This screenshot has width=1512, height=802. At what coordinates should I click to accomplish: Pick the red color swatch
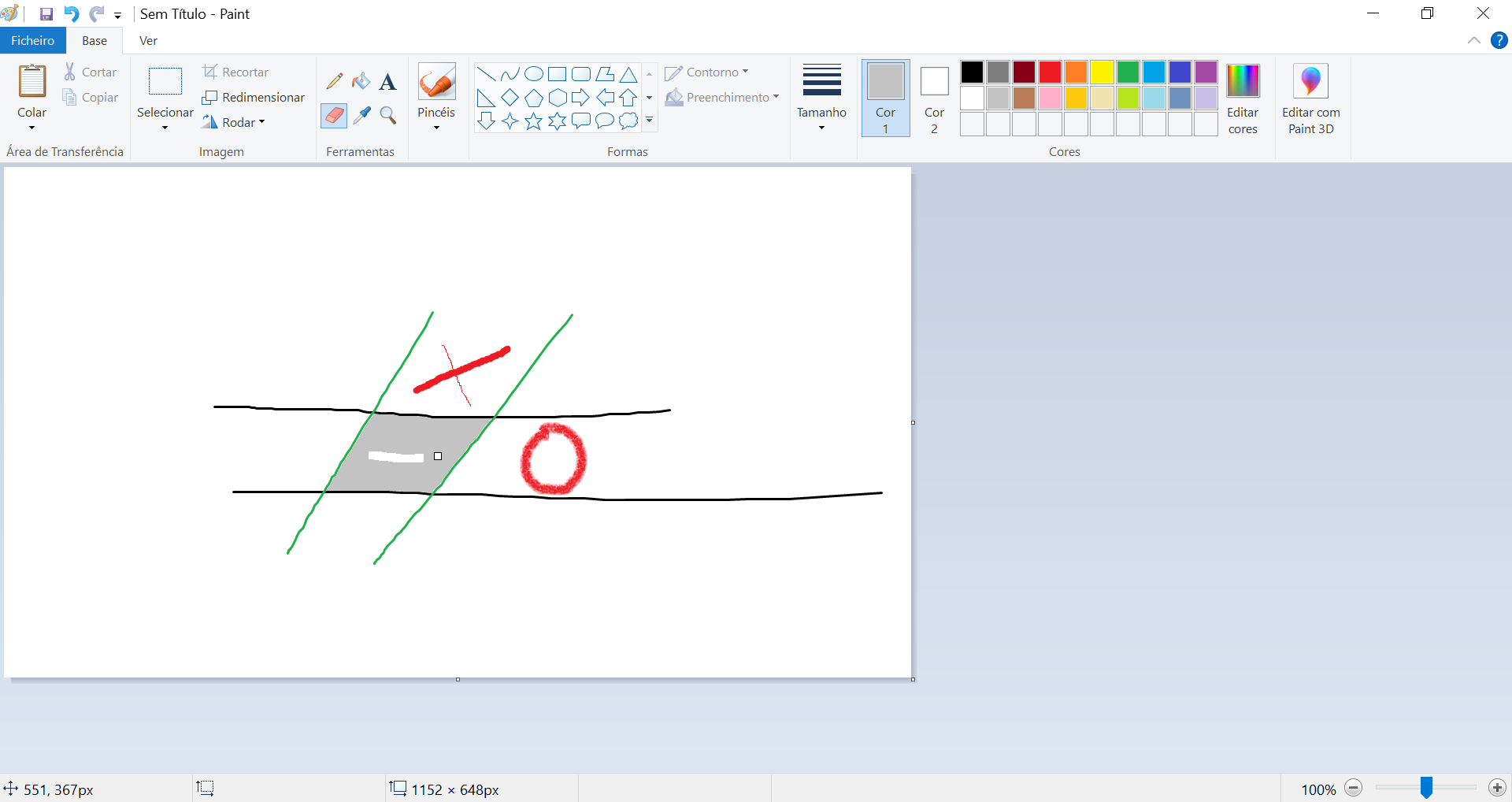(1050, 72)
